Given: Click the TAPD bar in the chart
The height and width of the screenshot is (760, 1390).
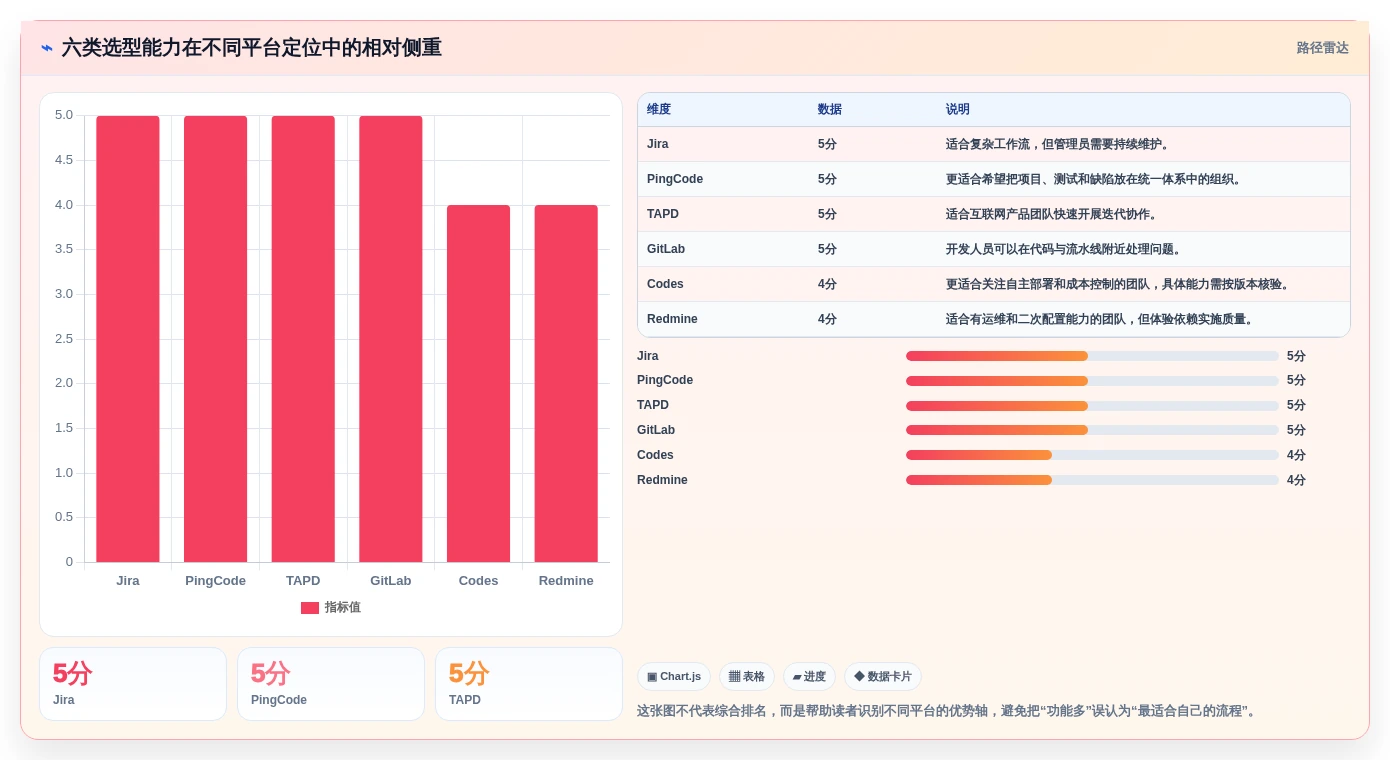Looking at the screenshot, I should coord(303,339).
